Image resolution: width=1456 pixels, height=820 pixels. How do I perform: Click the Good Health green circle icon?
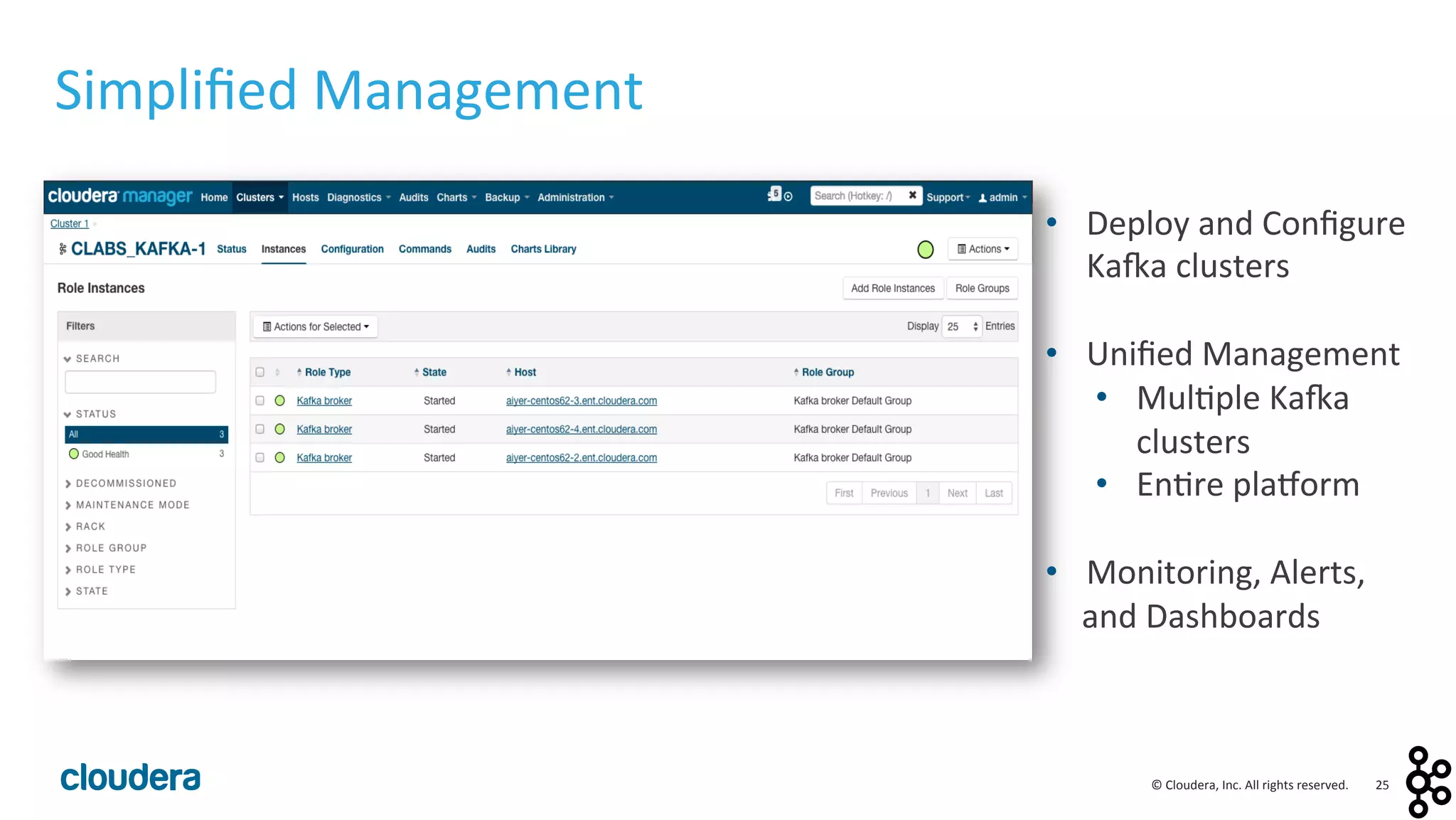click(x=74, y=454)
